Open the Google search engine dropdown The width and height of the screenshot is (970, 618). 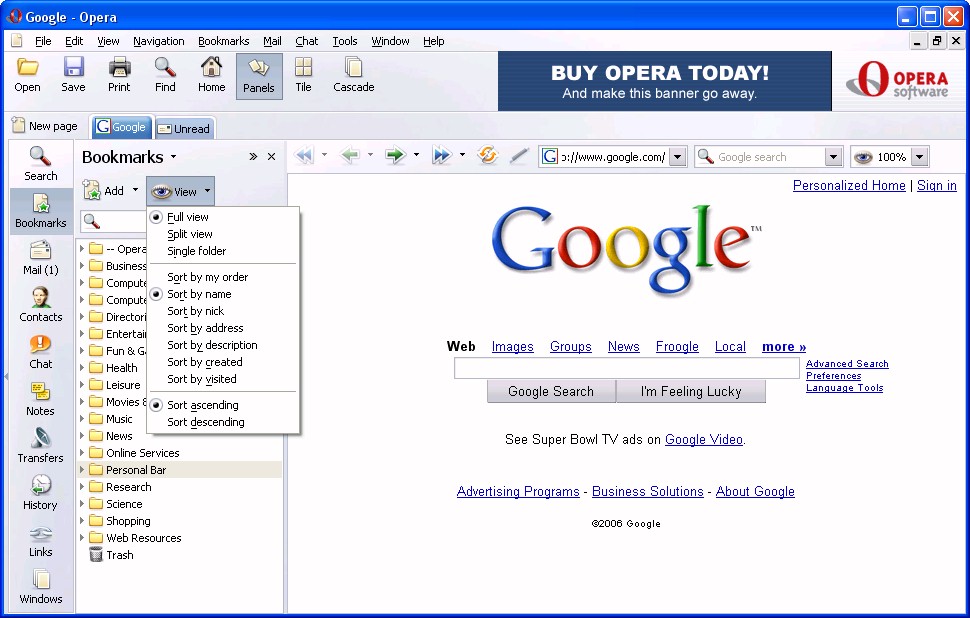coord(833,157)
